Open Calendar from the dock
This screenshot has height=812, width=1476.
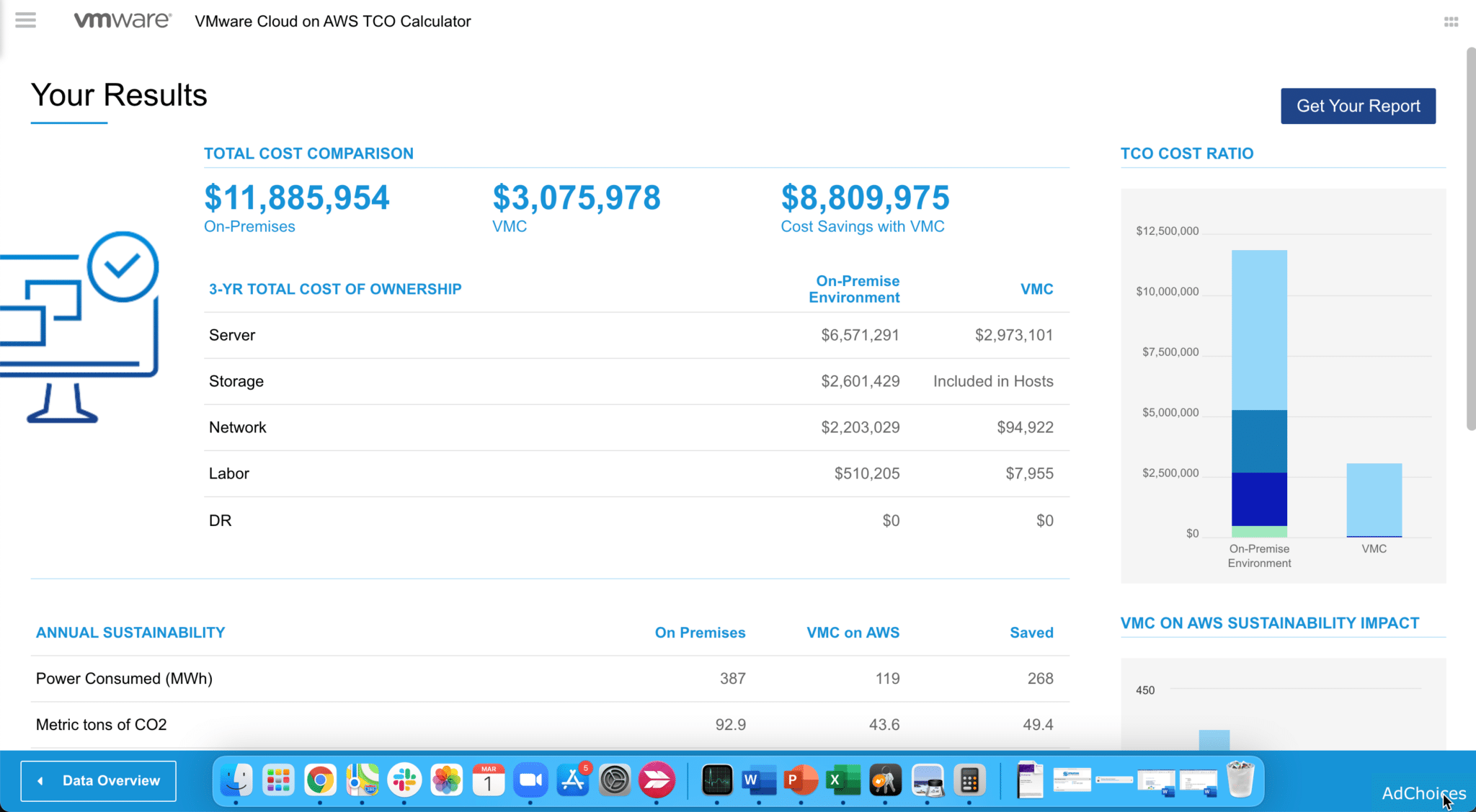(x=489, y=780)
